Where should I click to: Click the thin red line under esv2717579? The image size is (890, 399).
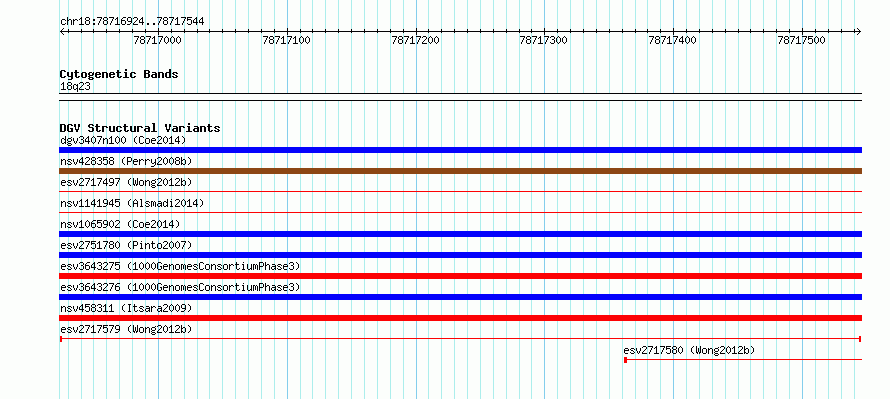(460, 339)
